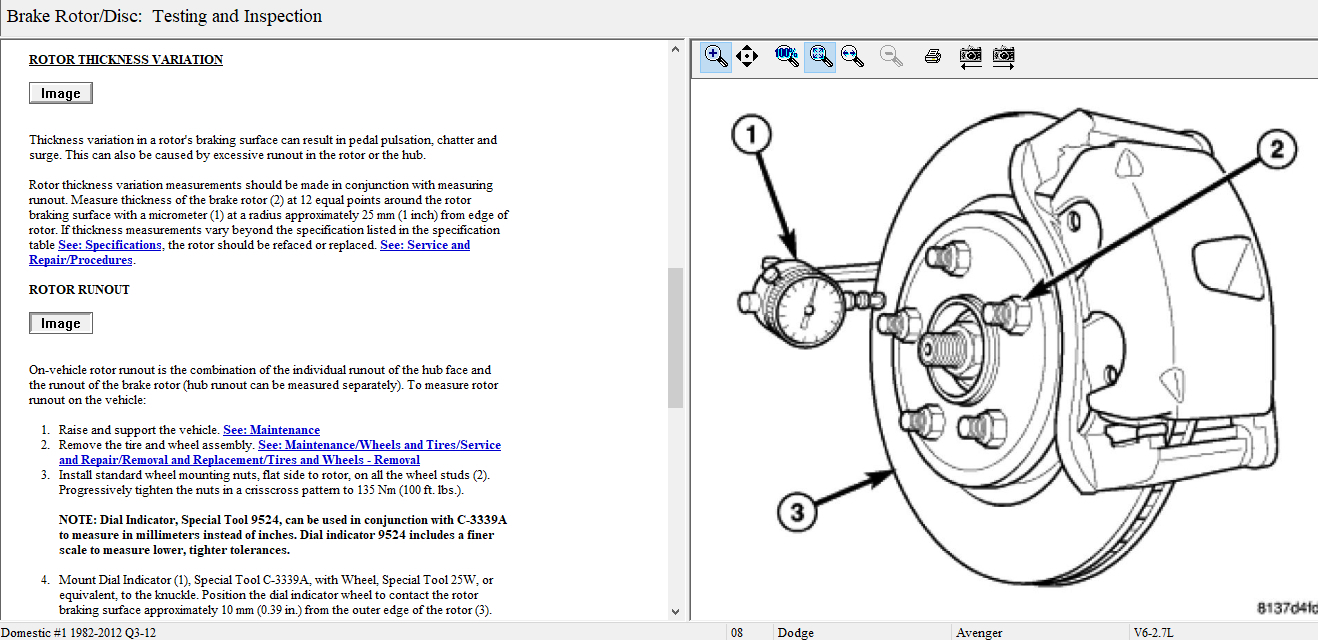Open Image under Rotor Thickness Variation
Image resolution: width=1318 pixels, height=640 pixels.
pyautogui.click(x=60, y=93)
